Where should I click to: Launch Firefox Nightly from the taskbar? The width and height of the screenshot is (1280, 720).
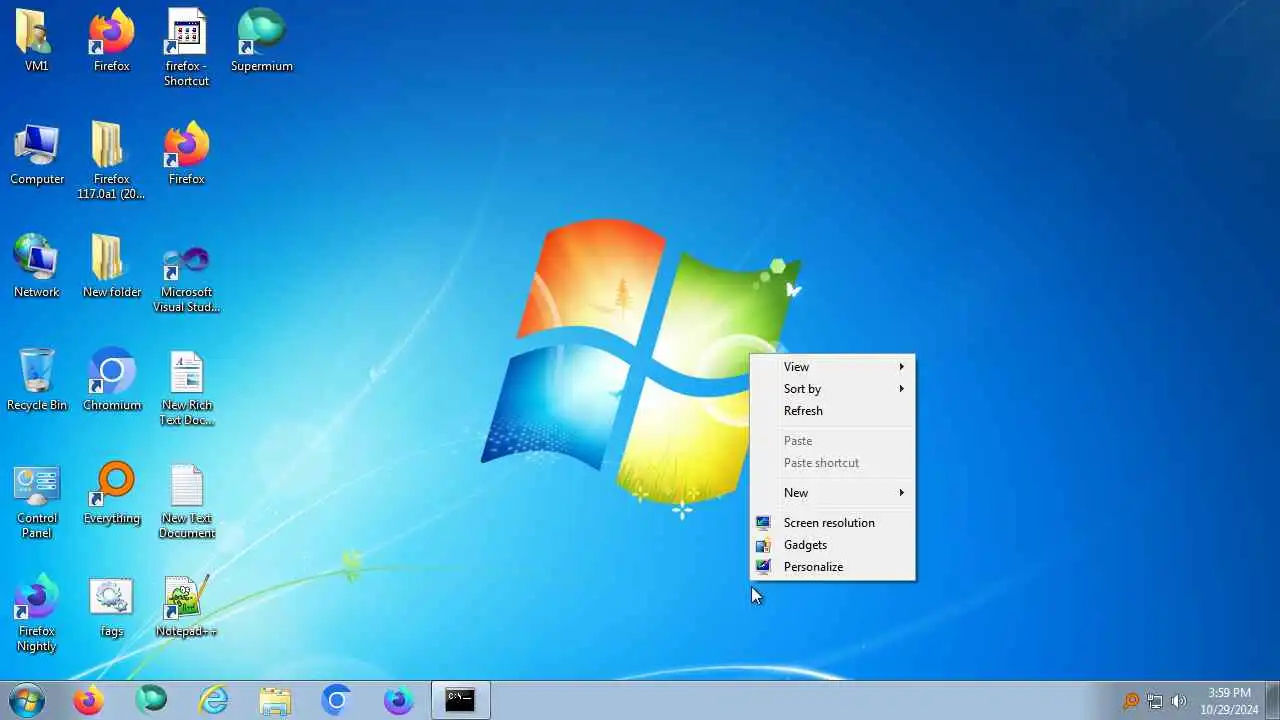[x=399, y=700]
